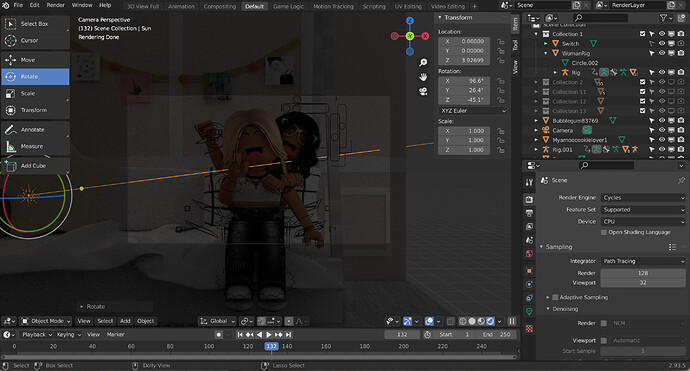Open the Window menu
Viewport: 690px width, 371px height.
point(82,5)
